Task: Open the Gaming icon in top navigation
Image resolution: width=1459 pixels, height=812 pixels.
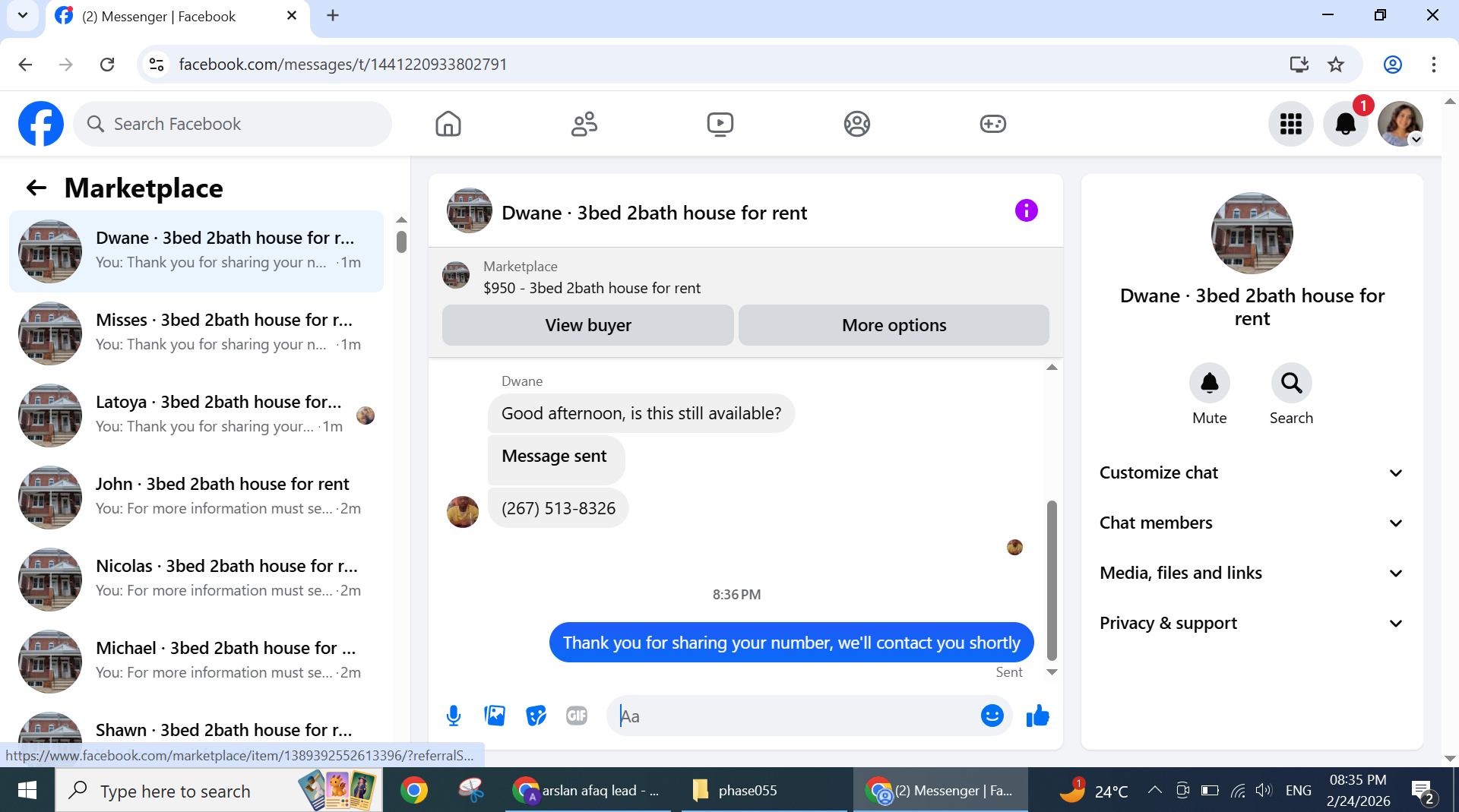Action: coord(993,124)
